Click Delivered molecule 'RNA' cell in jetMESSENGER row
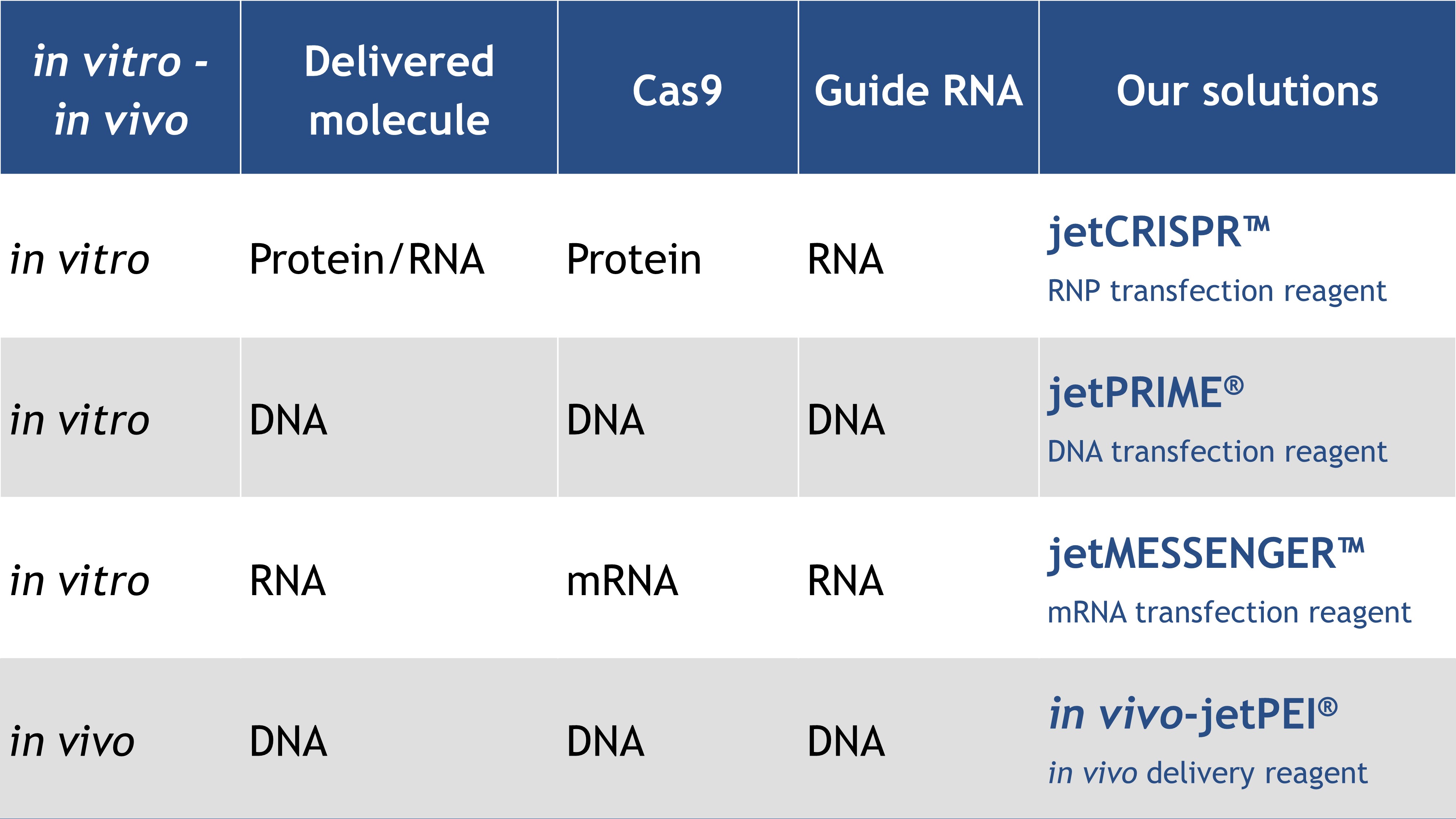 tap(288, 581)
